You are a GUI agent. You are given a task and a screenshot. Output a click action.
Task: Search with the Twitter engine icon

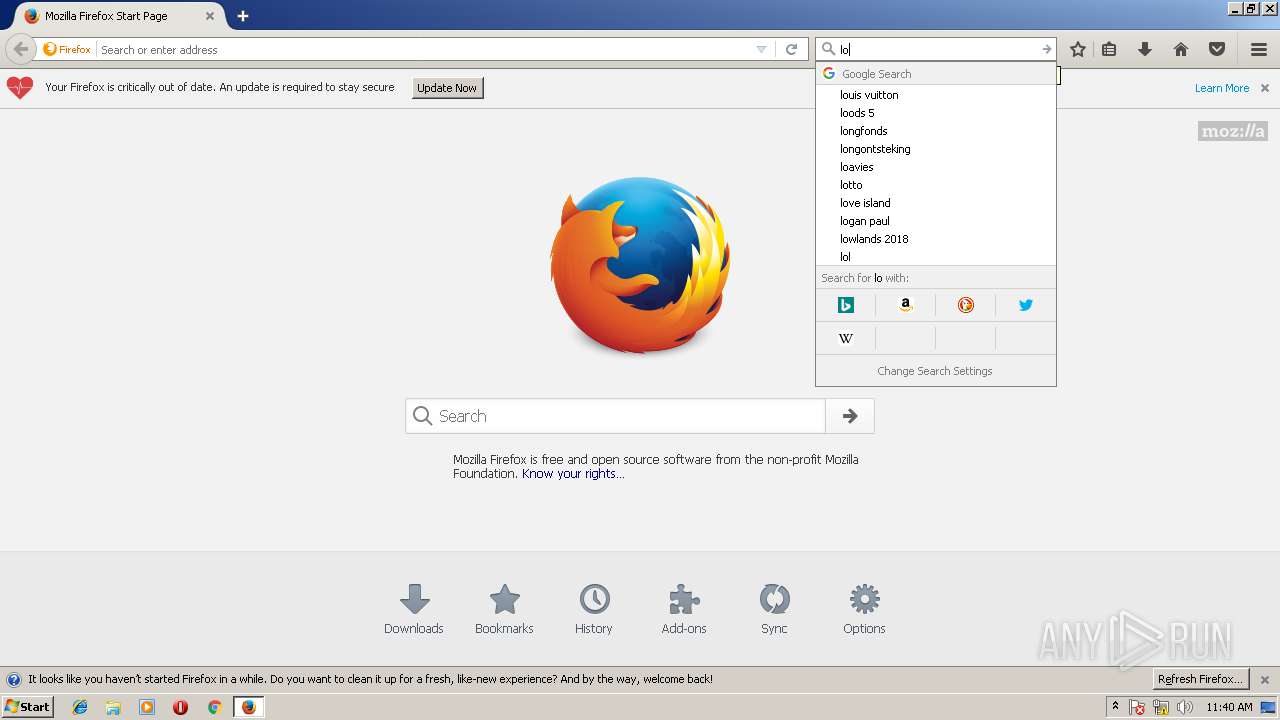1026,305
